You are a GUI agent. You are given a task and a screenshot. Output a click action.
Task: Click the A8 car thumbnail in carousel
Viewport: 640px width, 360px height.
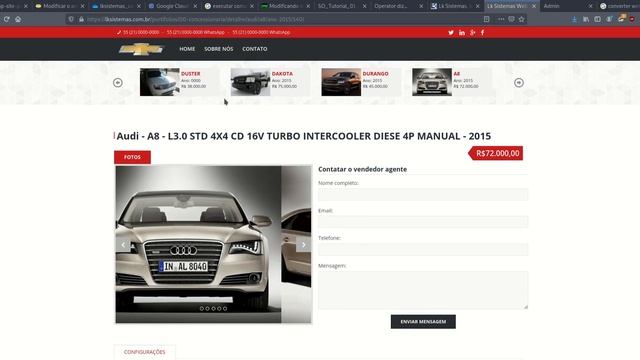tap(432, 82)
